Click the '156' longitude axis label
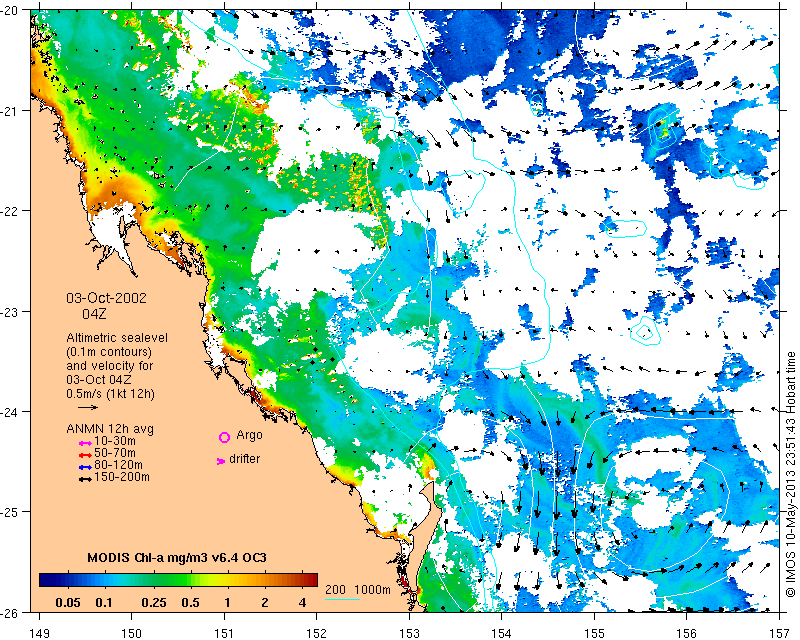Viewport: 800px width, 640px height. (687, 633)
